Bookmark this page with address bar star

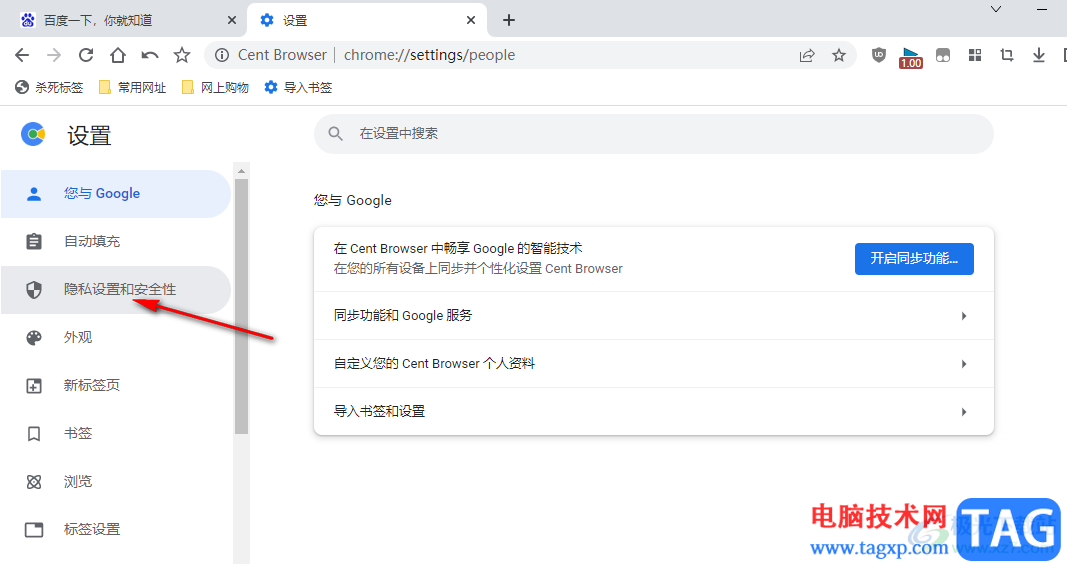tap(839, 55)
